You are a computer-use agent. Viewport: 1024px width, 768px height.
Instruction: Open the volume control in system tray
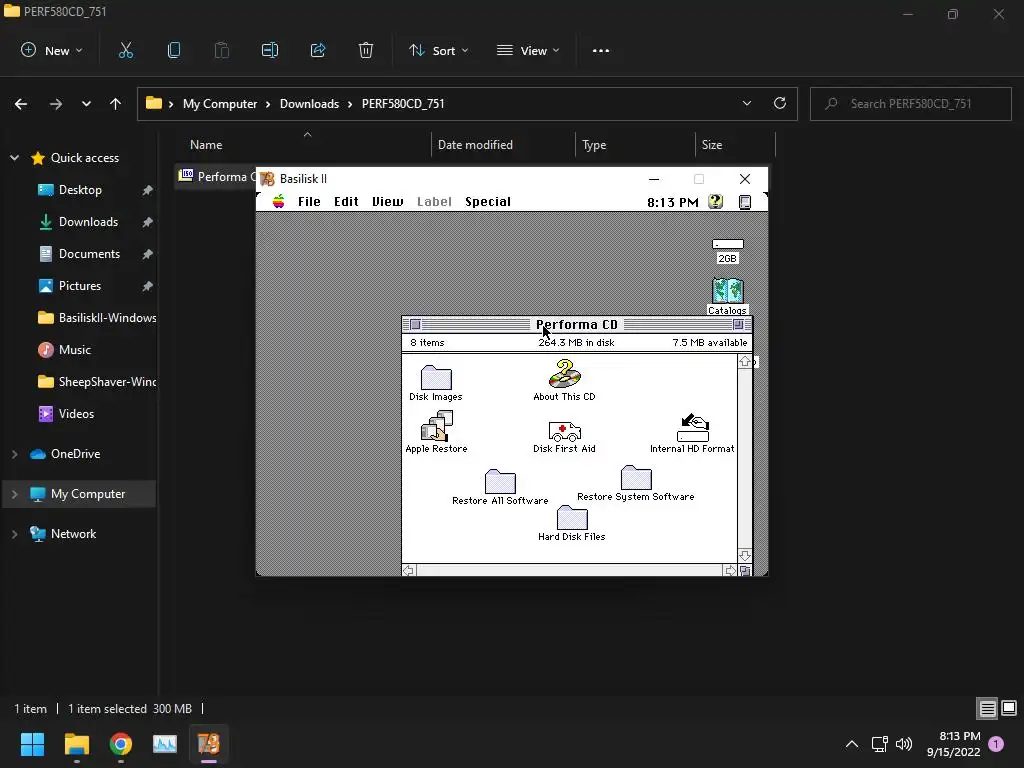(x=904, y=744)
